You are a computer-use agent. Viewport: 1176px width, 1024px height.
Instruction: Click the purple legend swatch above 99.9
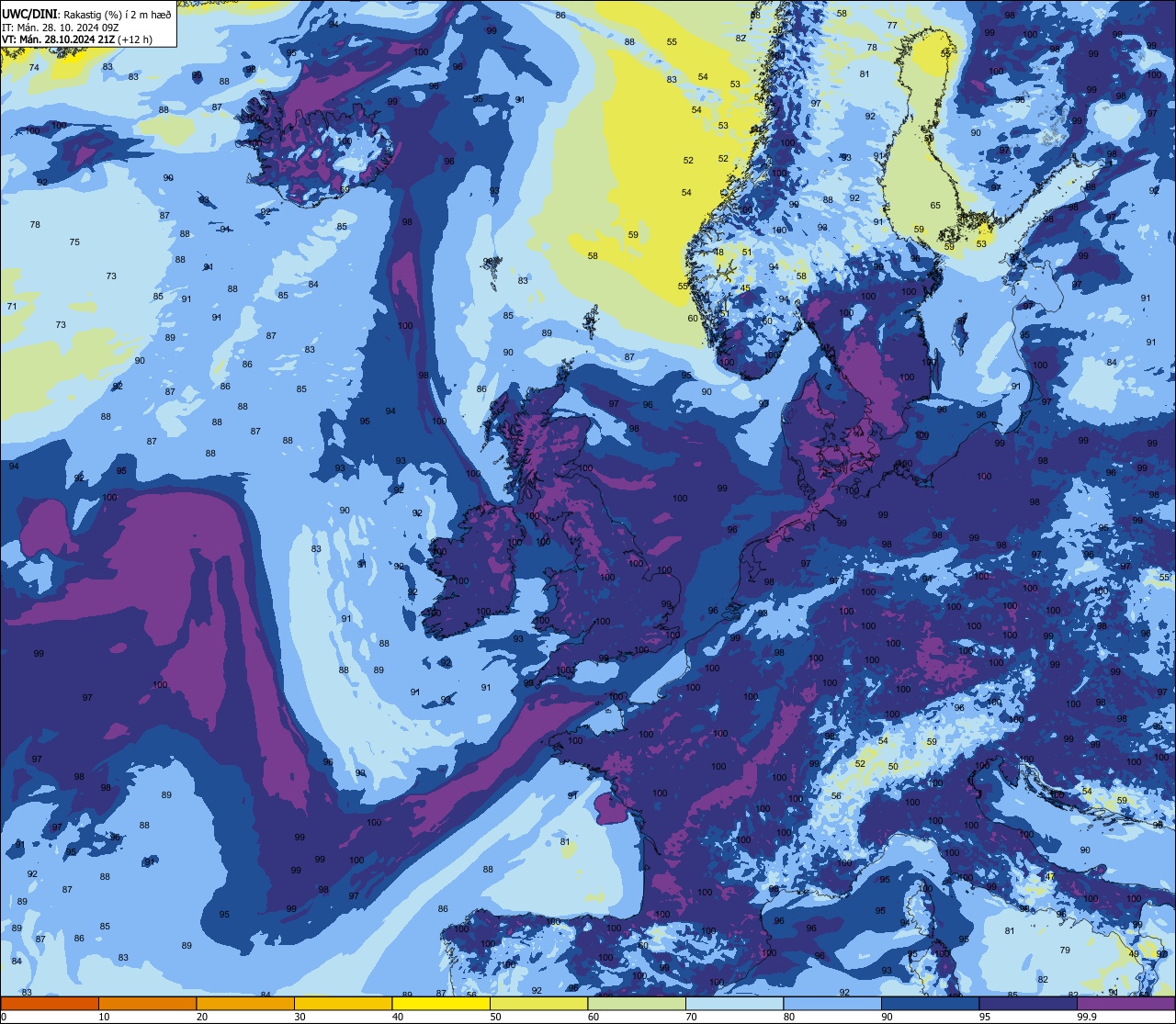click(x=1125, y=1003)
